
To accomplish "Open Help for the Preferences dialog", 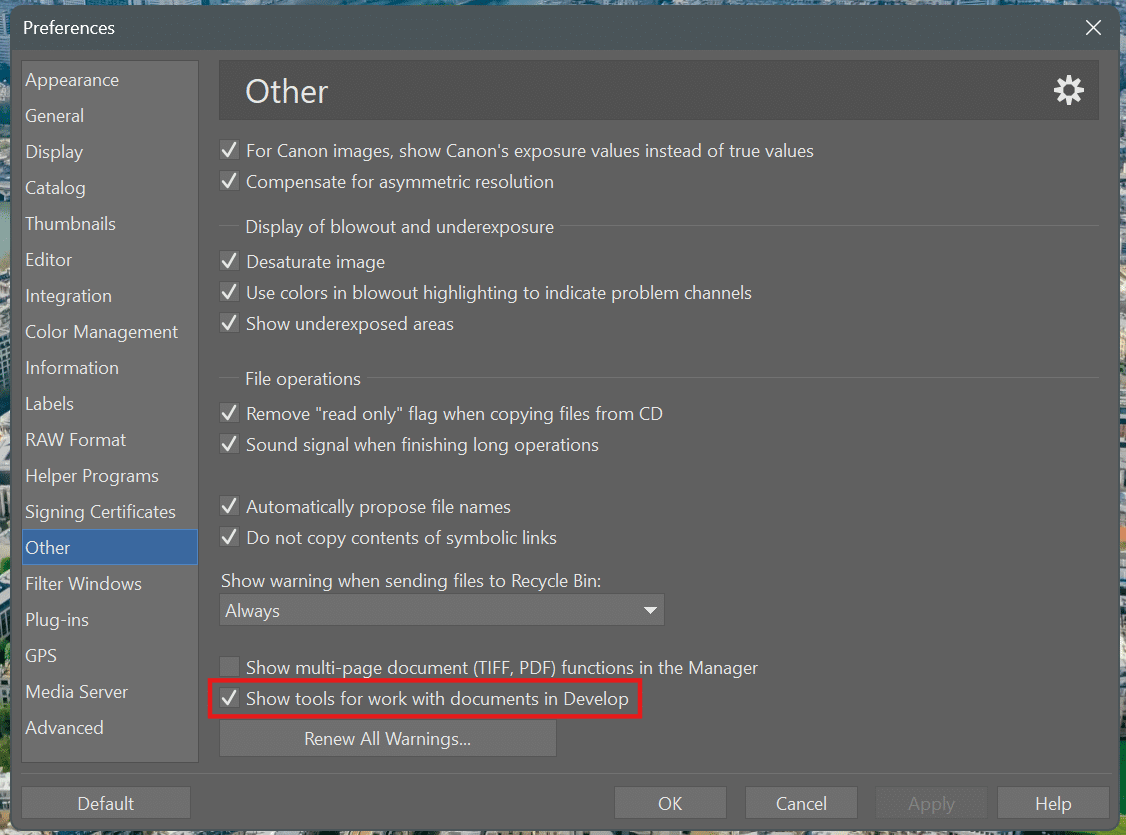I will pyautogui.click(x=1053, y=804).
